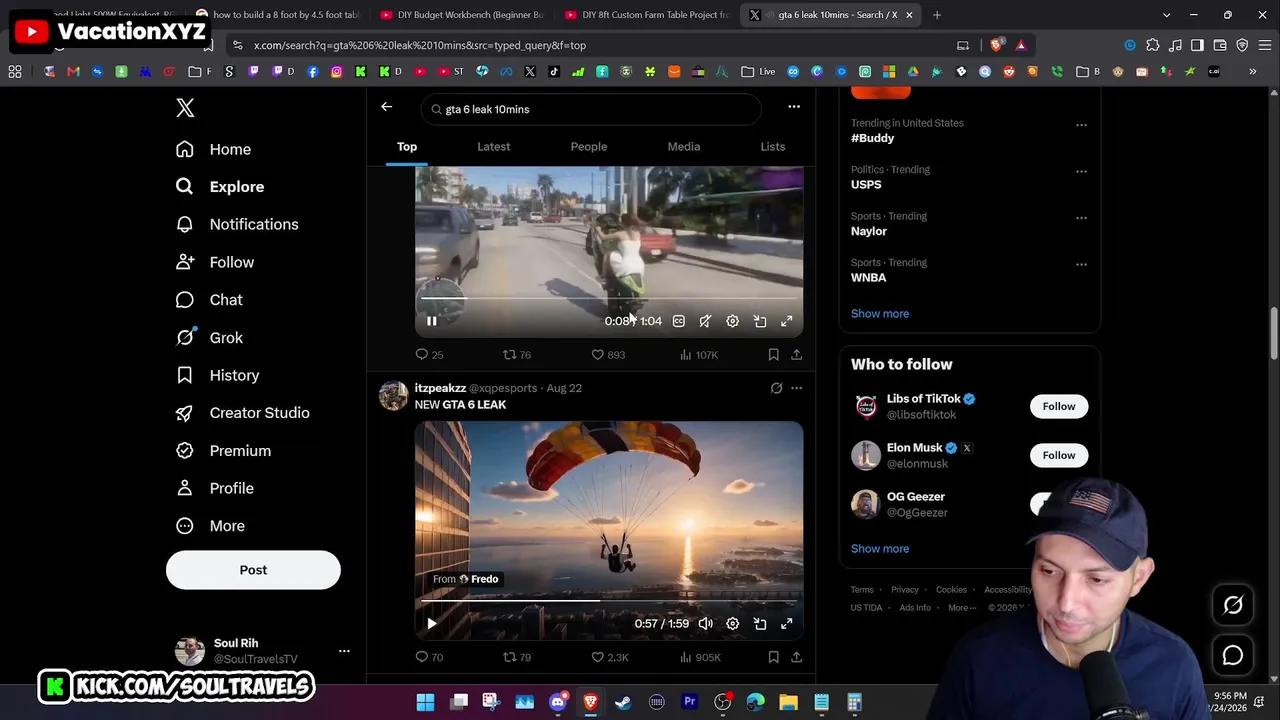1280x720 pixels.
Task: Repost the post with 76 reposts
Action: tap(517, 355)
